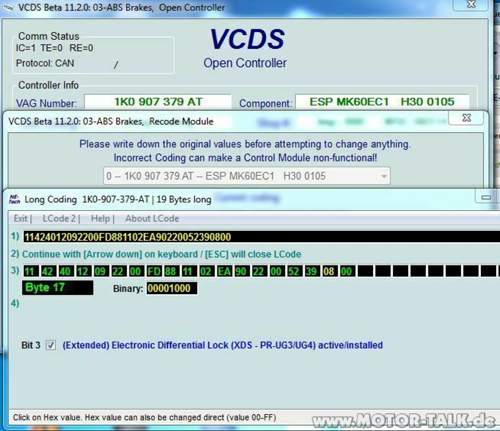Click the VCDS title bar app icon
This screenshot has width=500, height=431.
(8, 8)
